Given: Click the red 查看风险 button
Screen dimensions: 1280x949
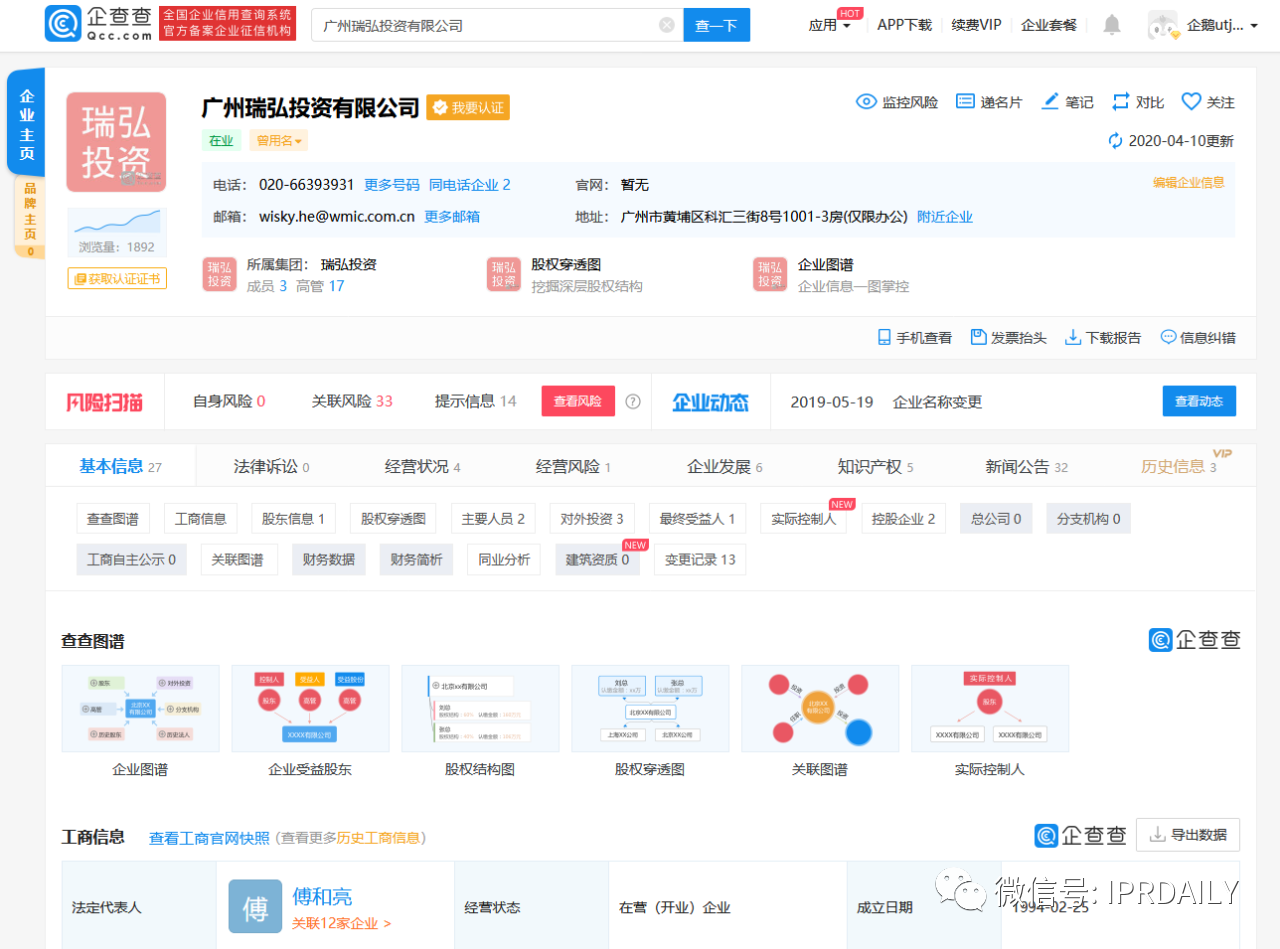Looking at the screenshot, I should tap(578, 401).
